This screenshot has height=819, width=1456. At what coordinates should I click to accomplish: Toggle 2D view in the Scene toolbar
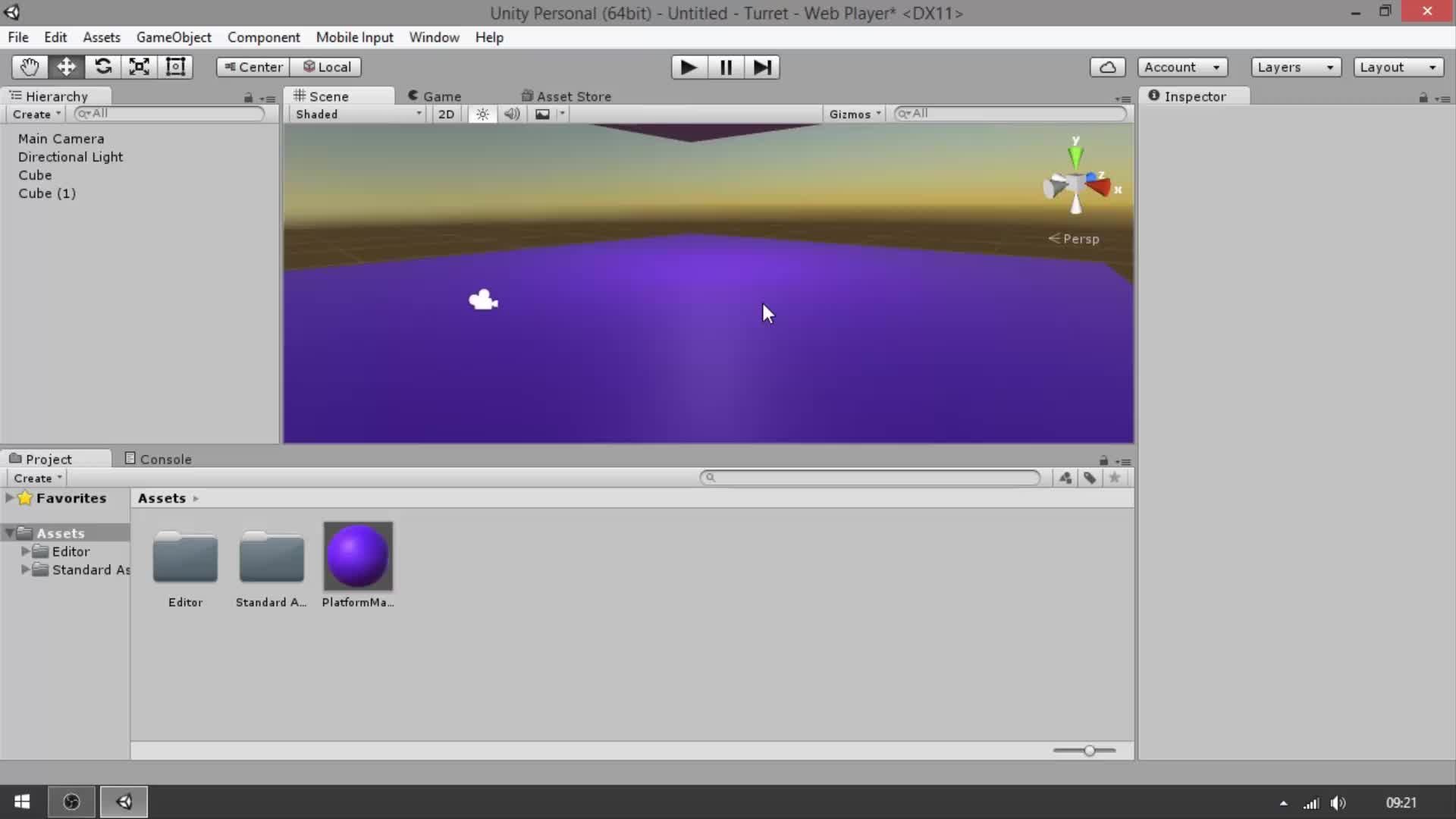(x=446, y=114)
